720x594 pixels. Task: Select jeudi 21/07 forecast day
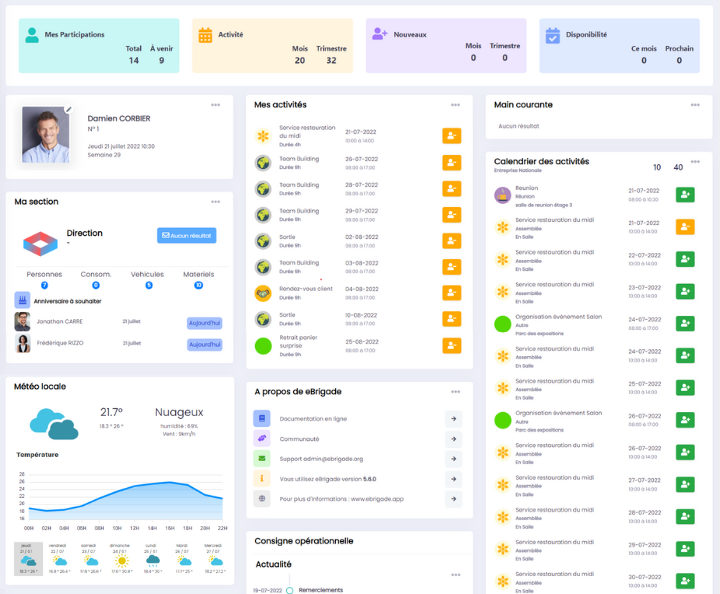(28, 559)
